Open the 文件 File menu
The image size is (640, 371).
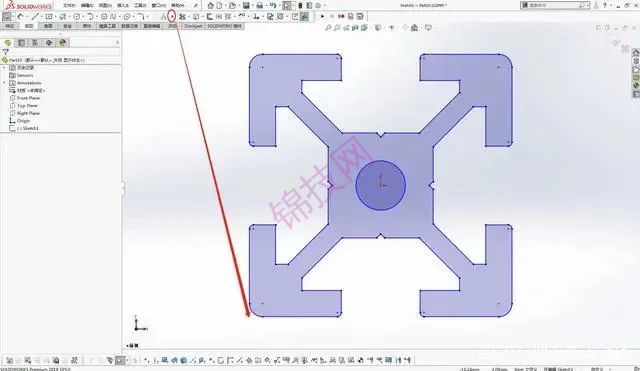69,5
